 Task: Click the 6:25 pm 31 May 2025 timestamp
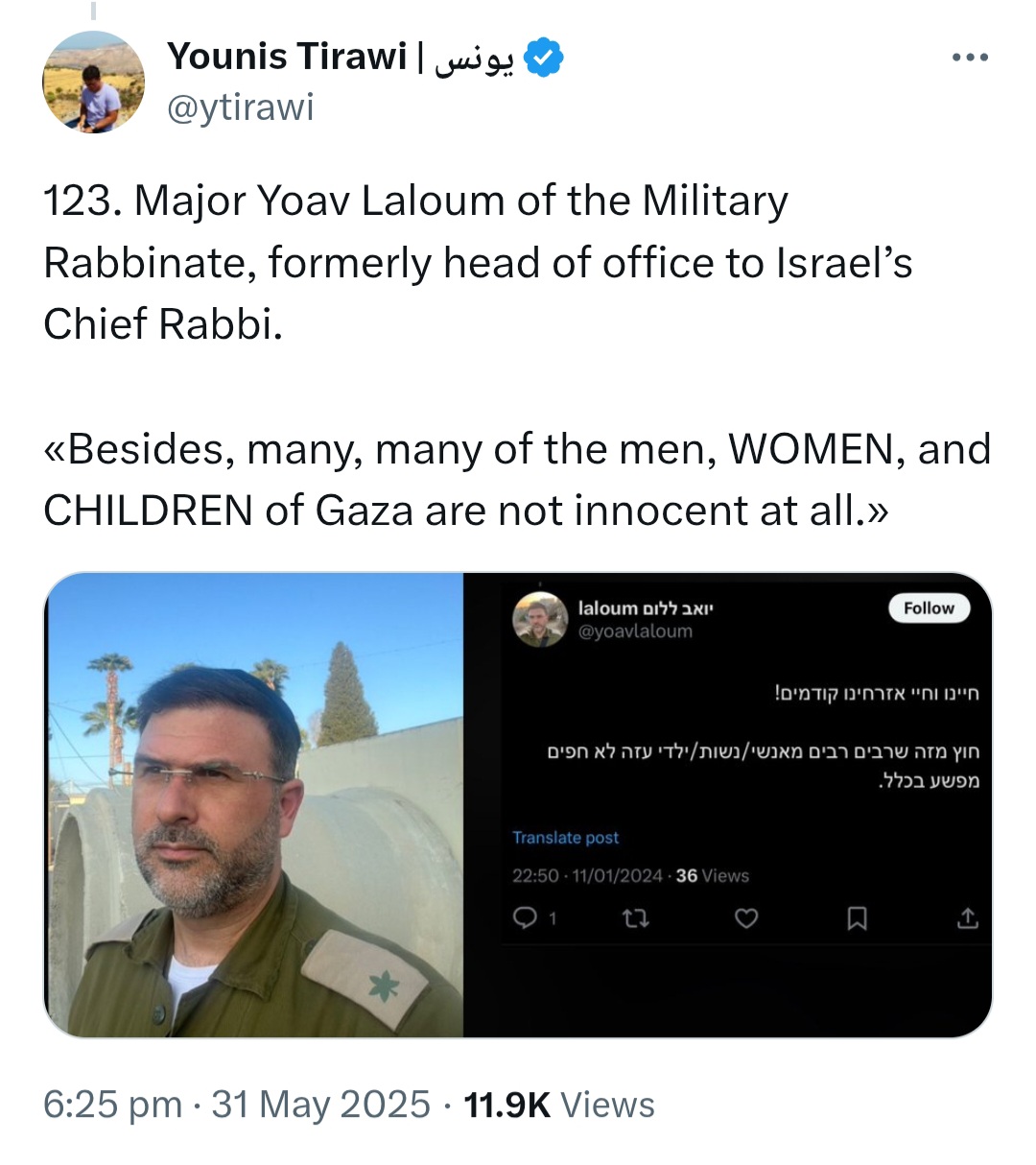click(237, 1106)
